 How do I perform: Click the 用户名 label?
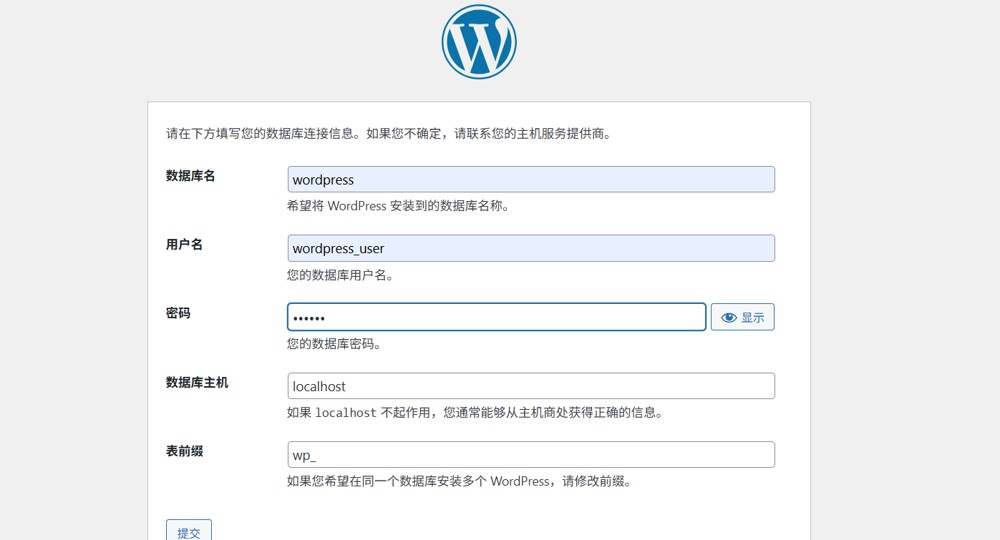(x=184, y=244)
